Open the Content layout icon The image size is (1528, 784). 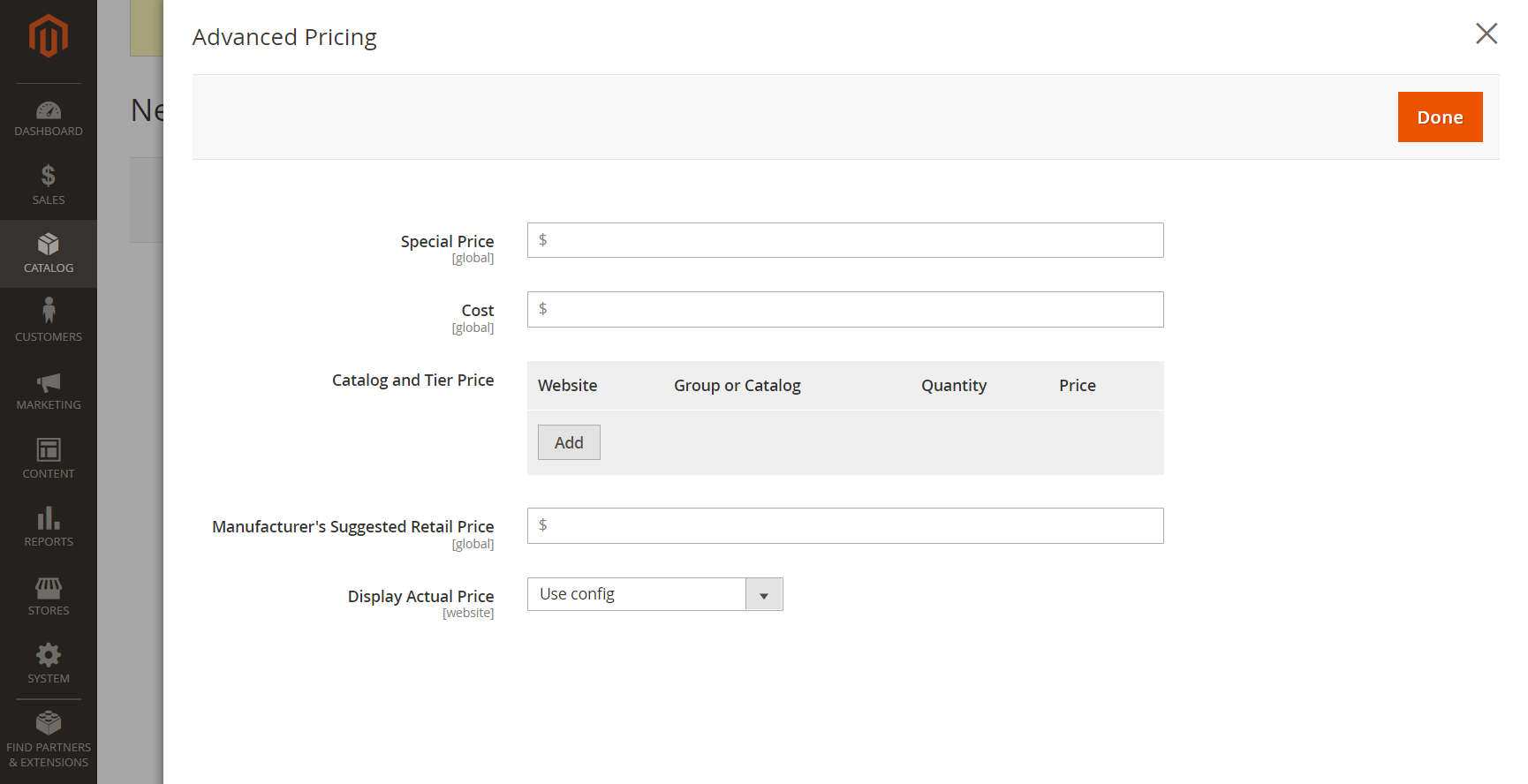click(49, 450)
